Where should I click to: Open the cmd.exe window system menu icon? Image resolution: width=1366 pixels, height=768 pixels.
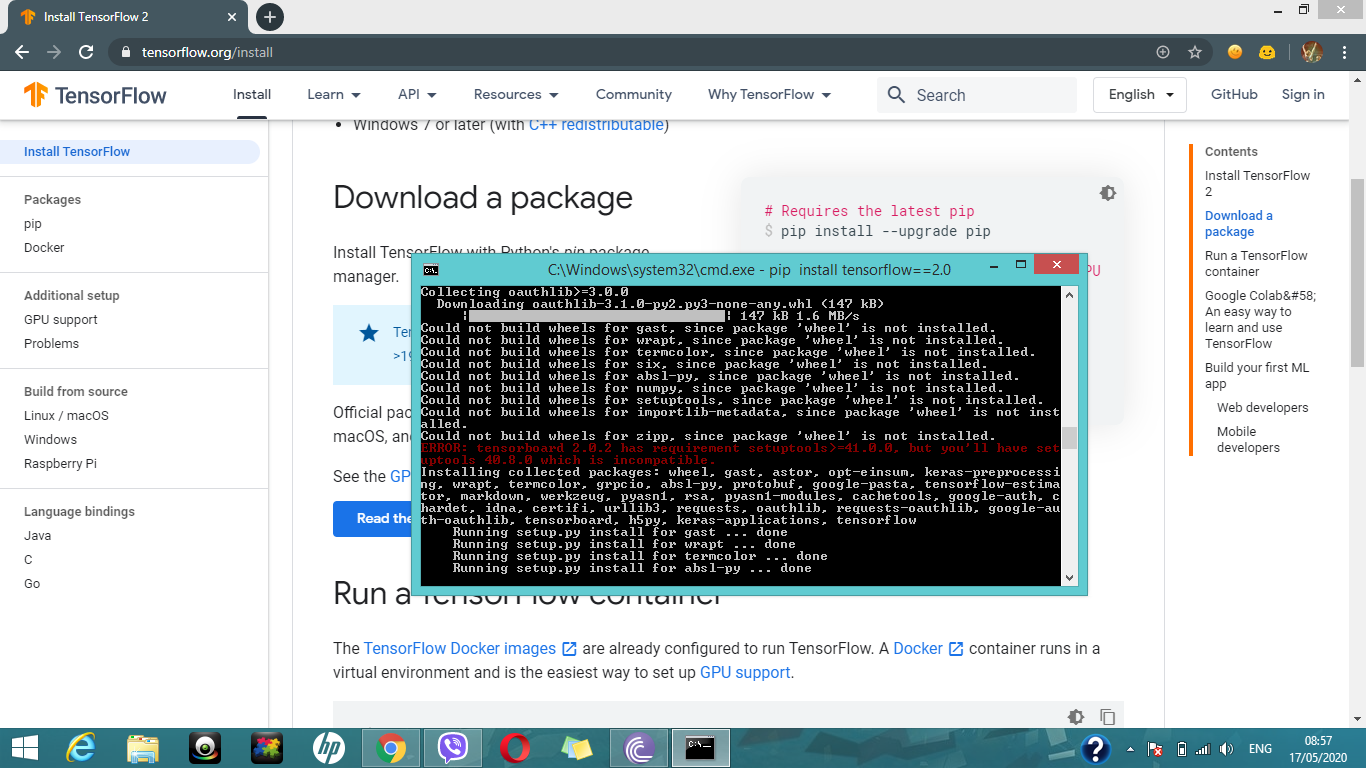pos(431,270)
